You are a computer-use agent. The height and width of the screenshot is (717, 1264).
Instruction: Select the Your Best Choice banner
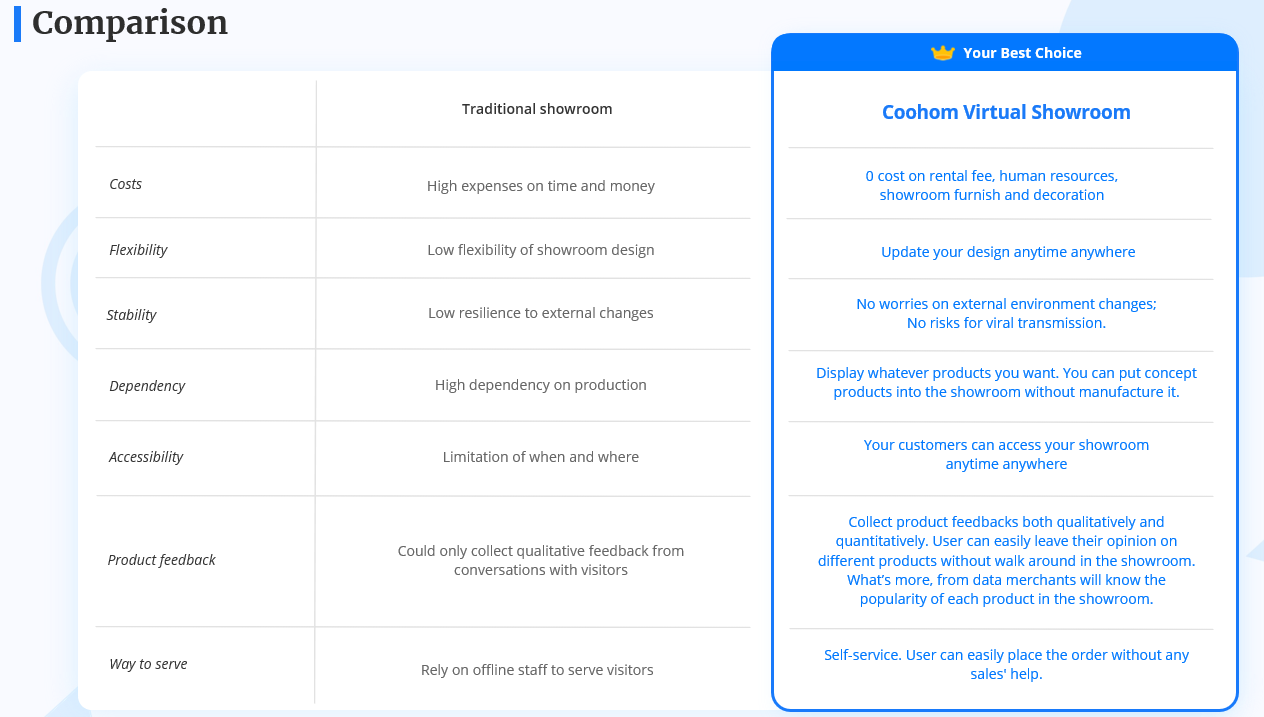(1005, 53)
